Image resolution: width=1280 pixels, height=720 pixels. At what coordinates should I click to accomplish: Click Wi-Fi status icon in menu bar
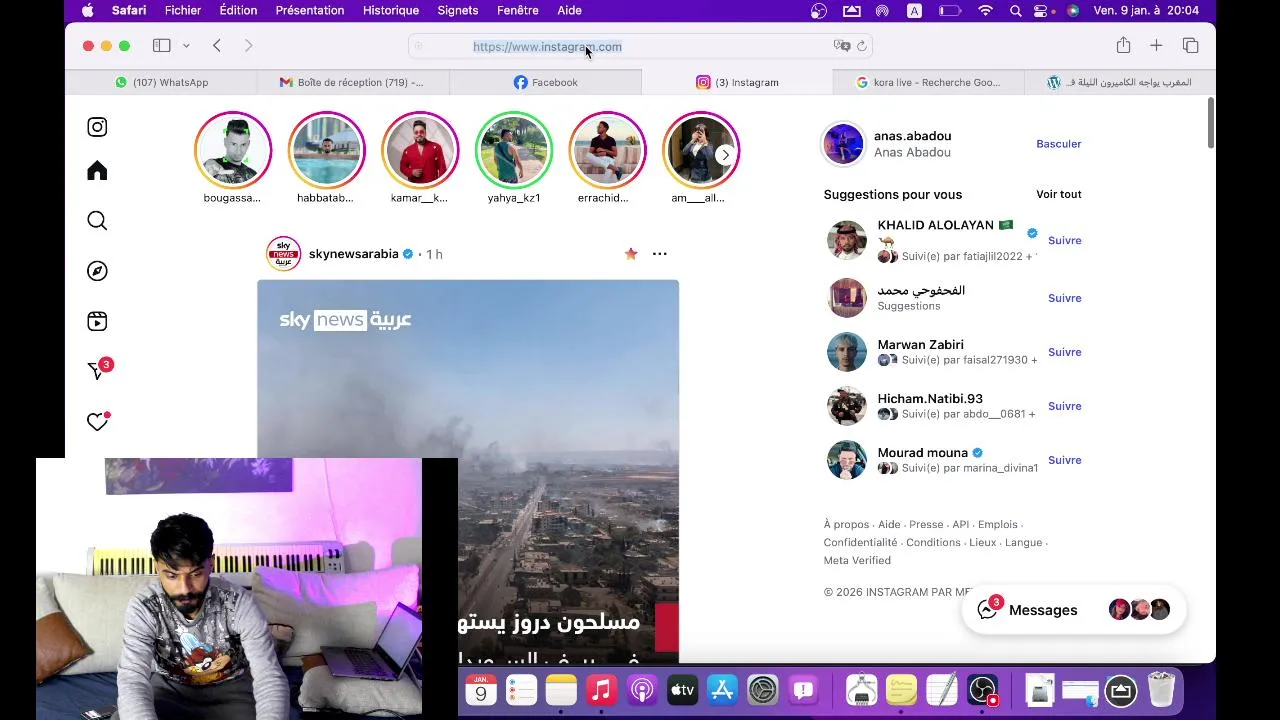(985, 10)
